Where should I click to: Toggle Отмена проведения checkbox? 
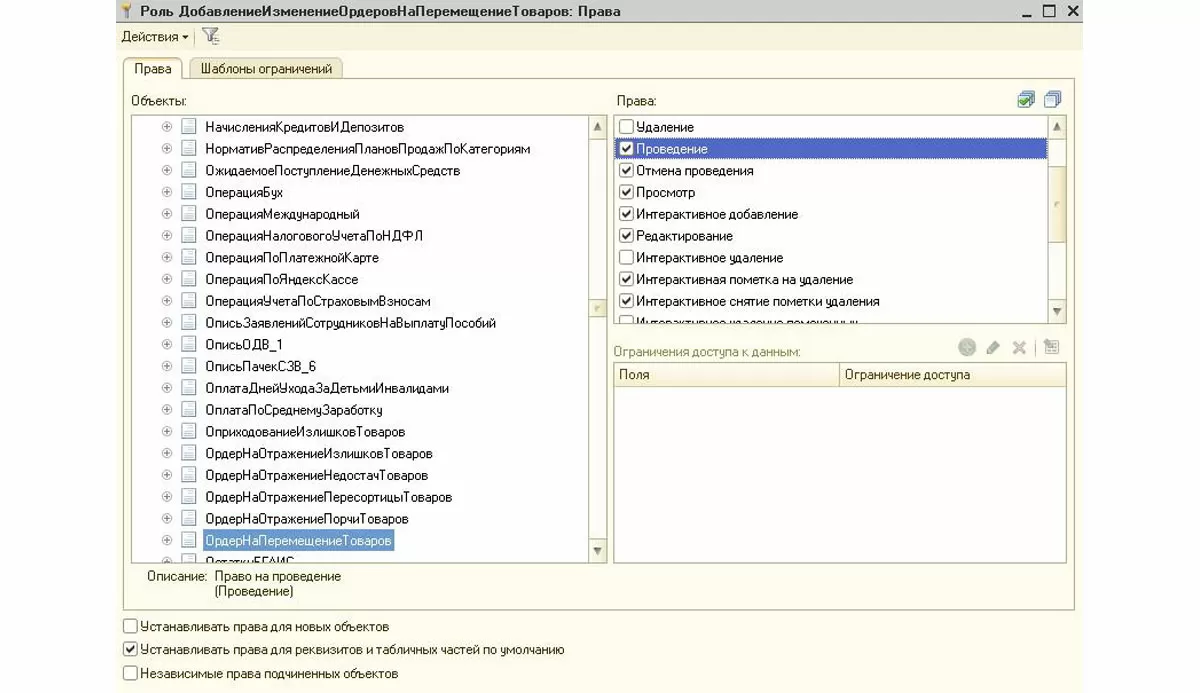[x=627, y=171]
